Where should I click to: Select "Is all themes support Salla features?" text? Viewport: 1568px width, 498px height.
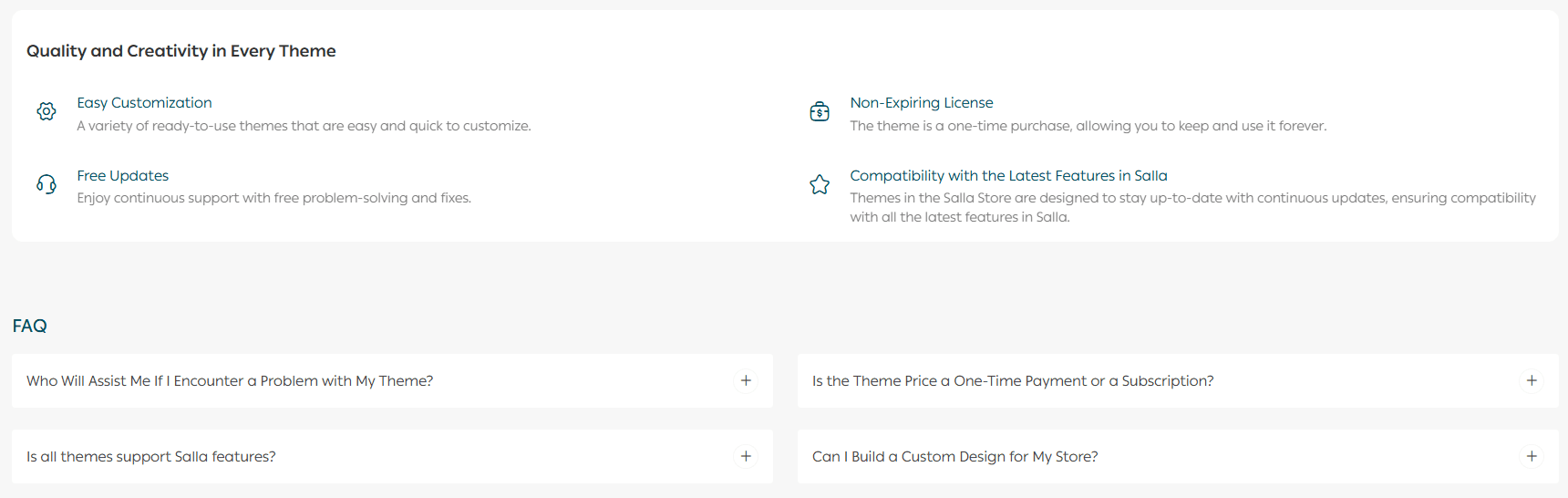(150, 457)
